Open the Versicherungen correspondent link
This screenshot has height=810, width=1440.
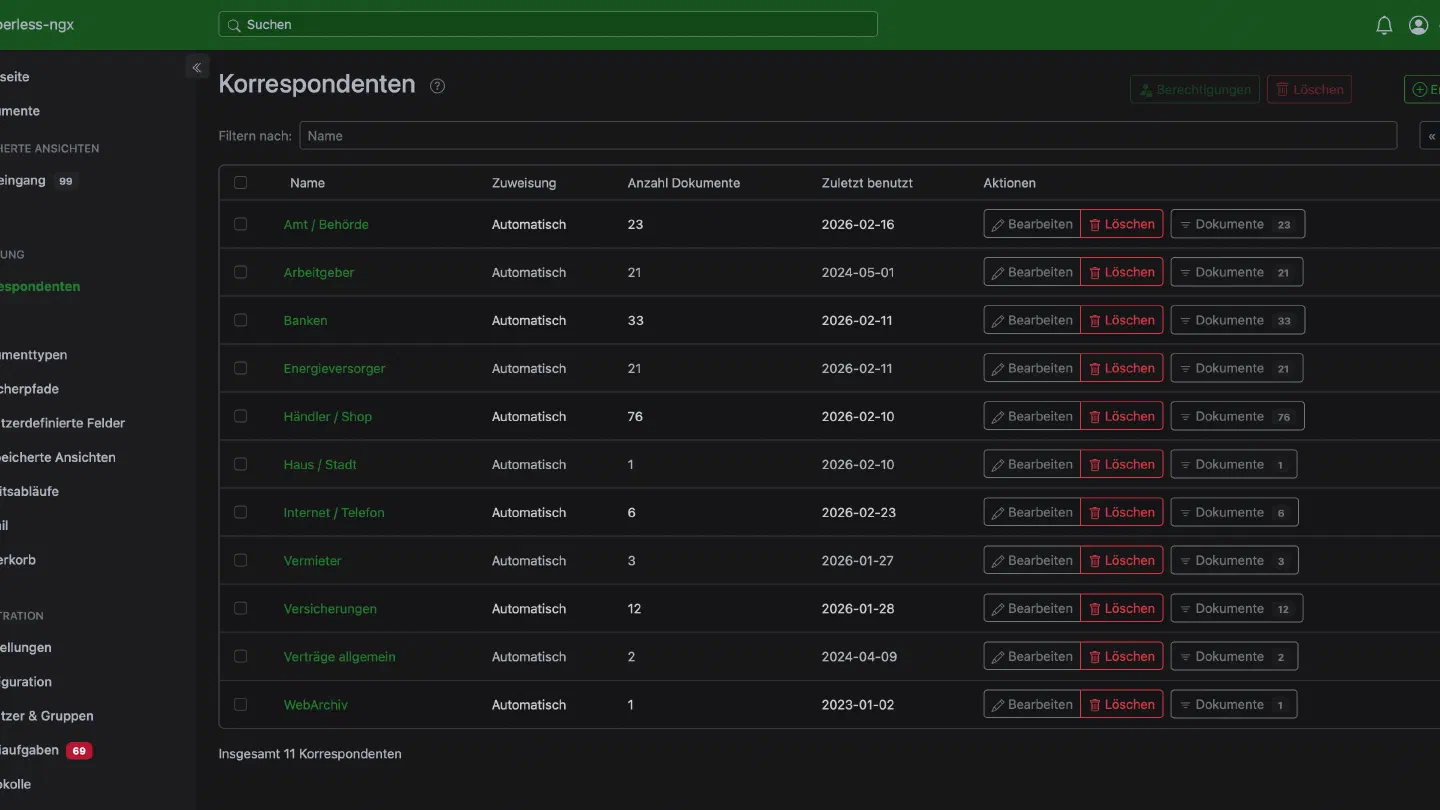[330, 608]
